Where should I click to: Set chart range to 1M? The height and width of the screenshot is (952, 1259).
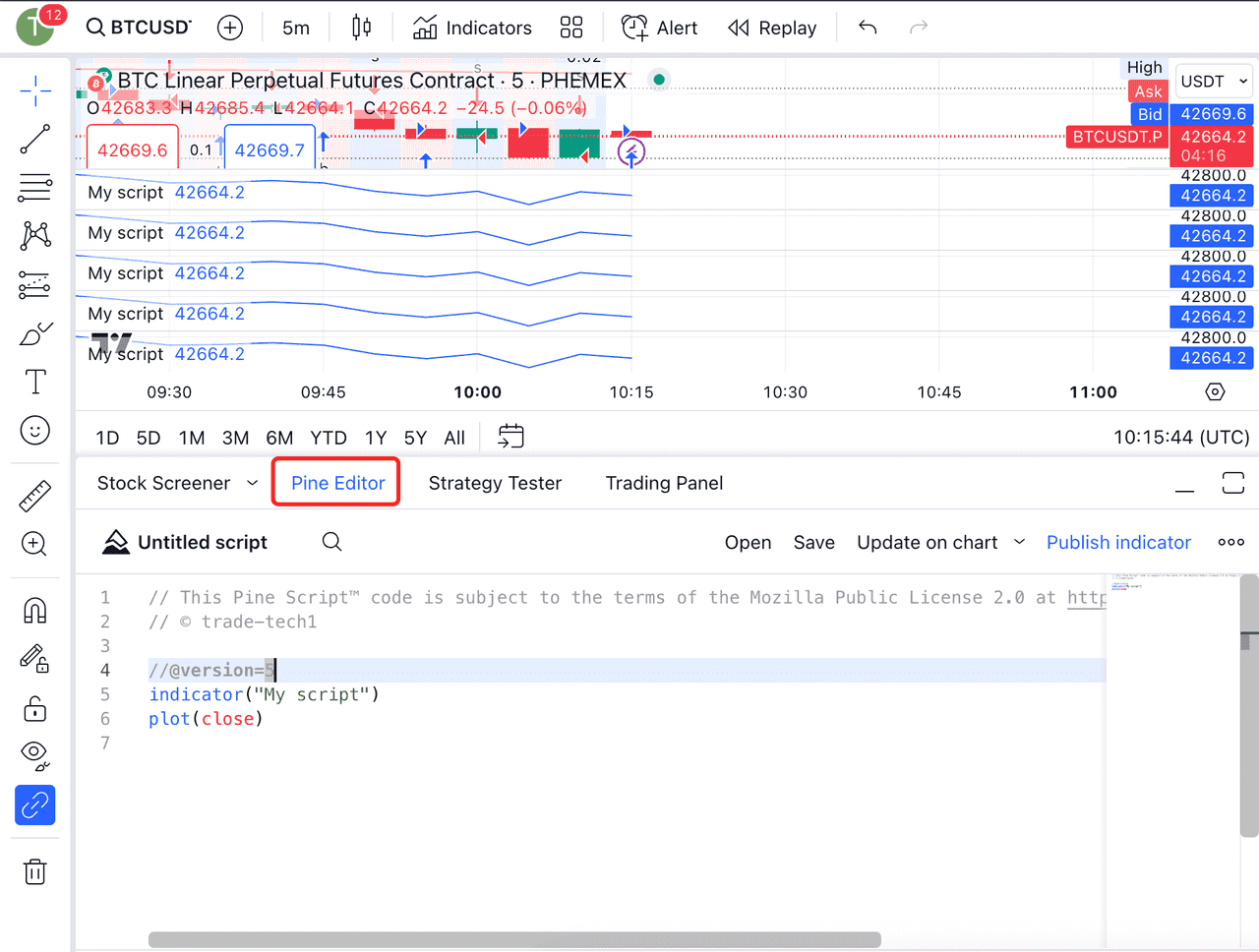point(192,438)
